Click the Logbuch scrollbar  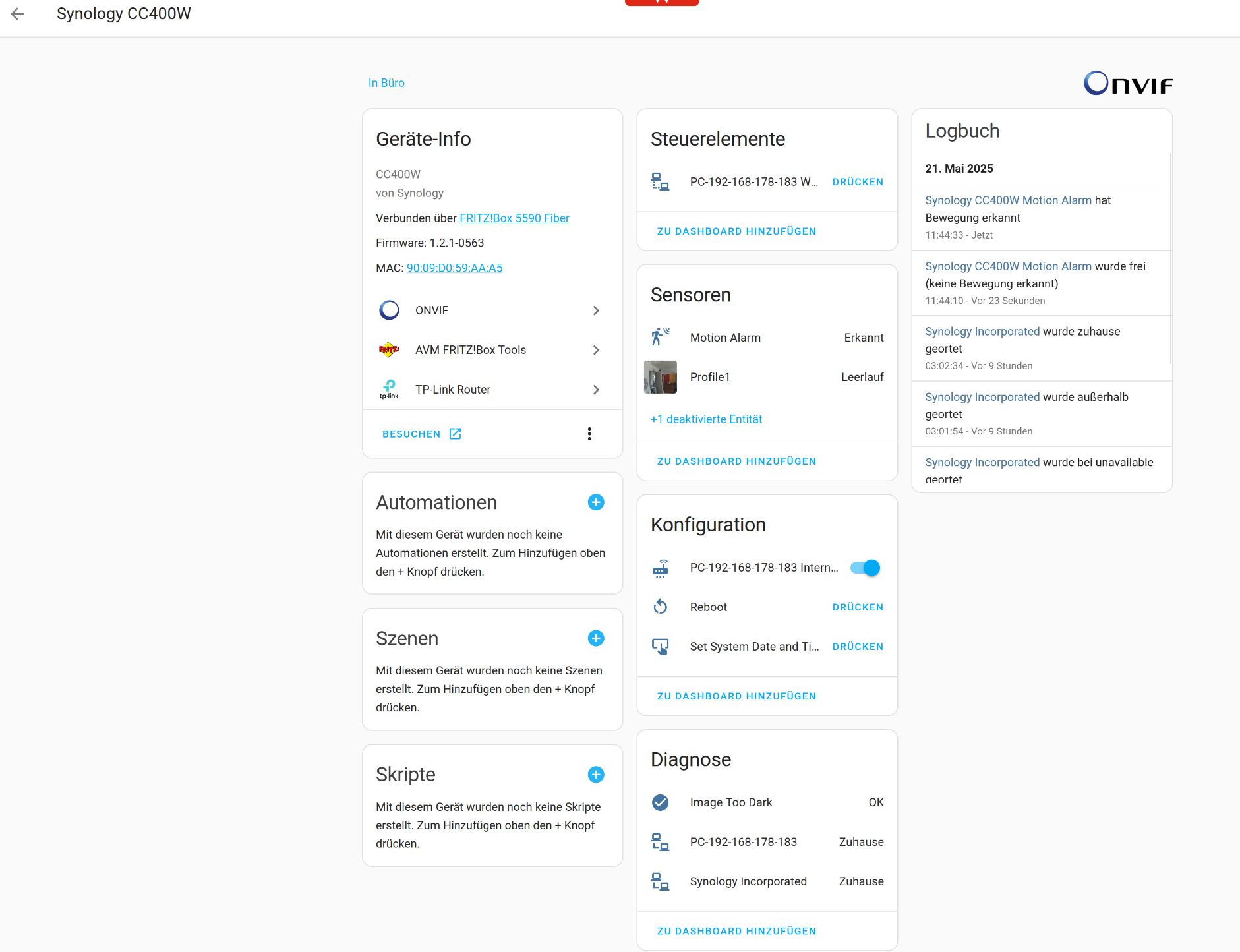coord(1171,258)
